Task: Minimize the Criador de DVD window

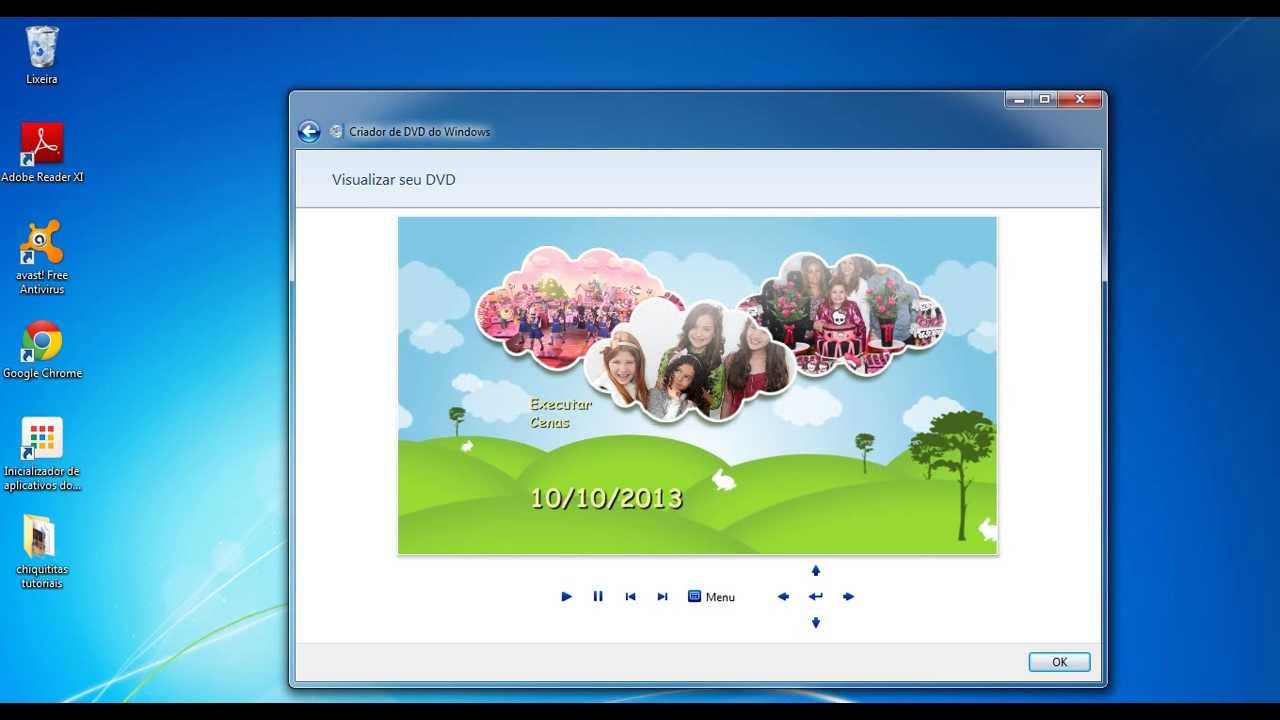Action: (x=1018, y=99)
